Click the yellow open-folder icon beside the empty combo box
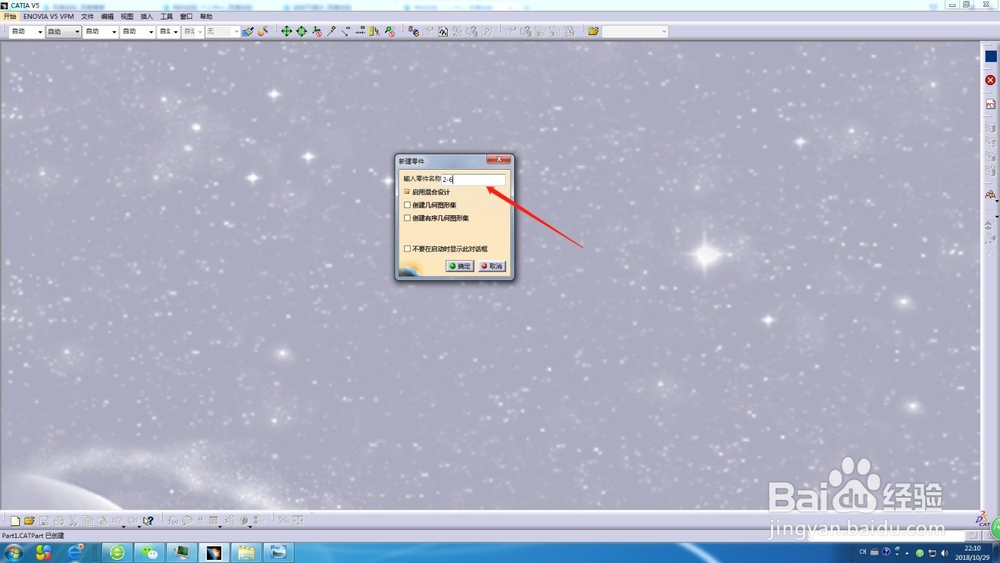 pyautogui.click(x=593, y=31)
